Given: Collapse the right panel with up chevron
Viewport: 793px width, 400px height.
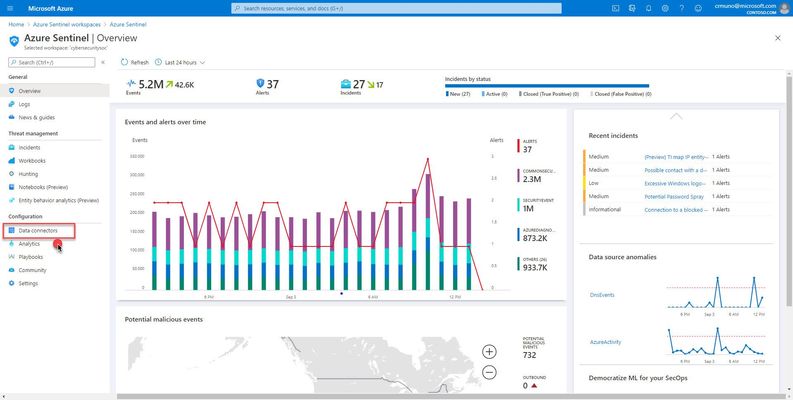Looking at the screenshot, I should point(676,116).
